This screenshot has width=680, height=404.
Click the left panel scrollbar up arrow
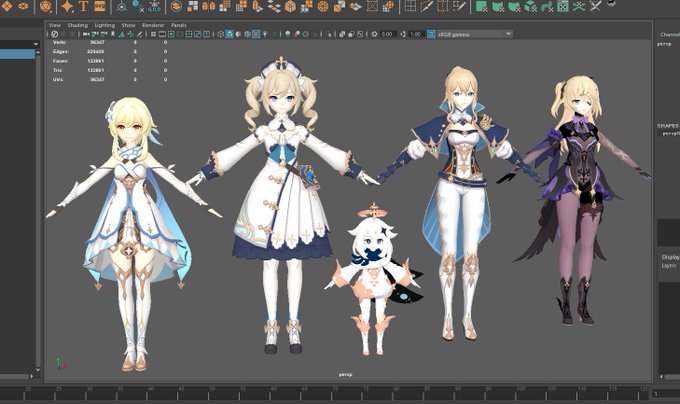pyautogui.click(x=38, y=52)
